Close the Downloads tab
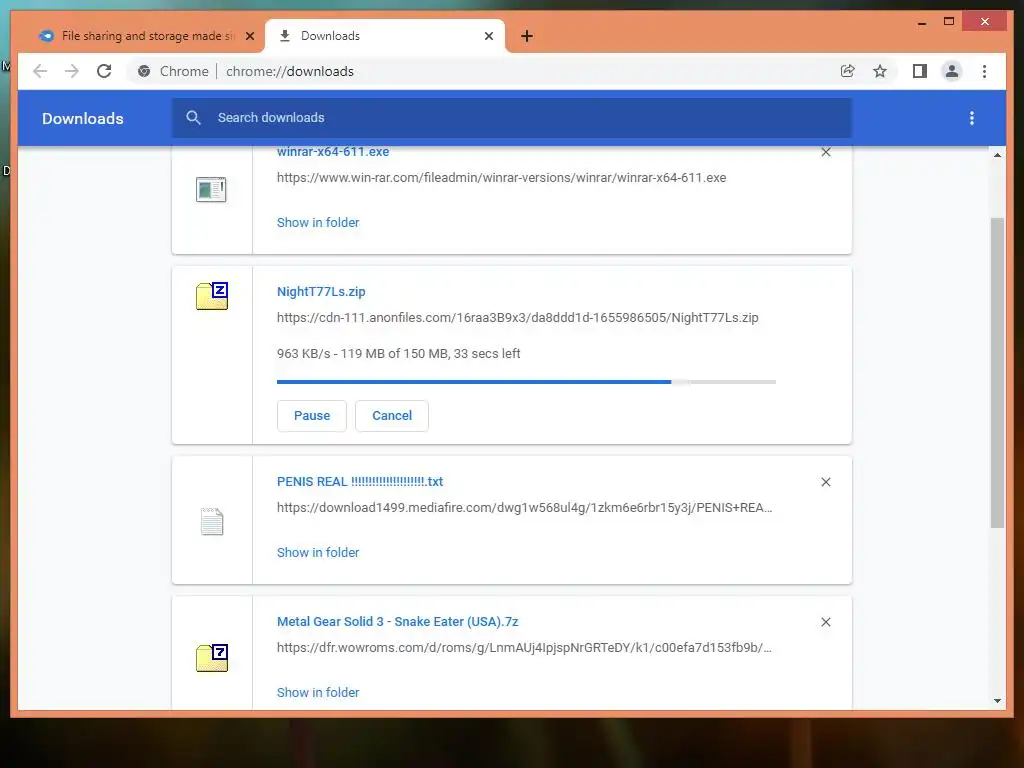Image resolution: width=1024 pixels, height=768 pixels. coord(488,36)
